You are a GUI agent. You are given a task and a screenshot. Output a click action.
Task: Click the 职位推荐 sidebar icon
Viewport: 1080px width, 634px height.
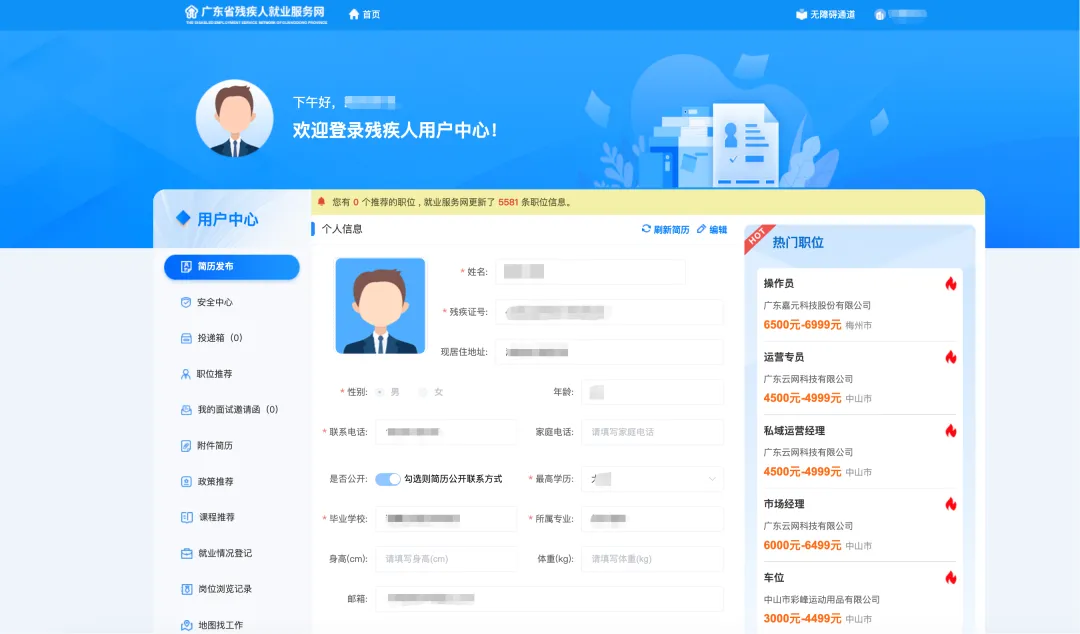pyautogui.click(x=185, y=374)
